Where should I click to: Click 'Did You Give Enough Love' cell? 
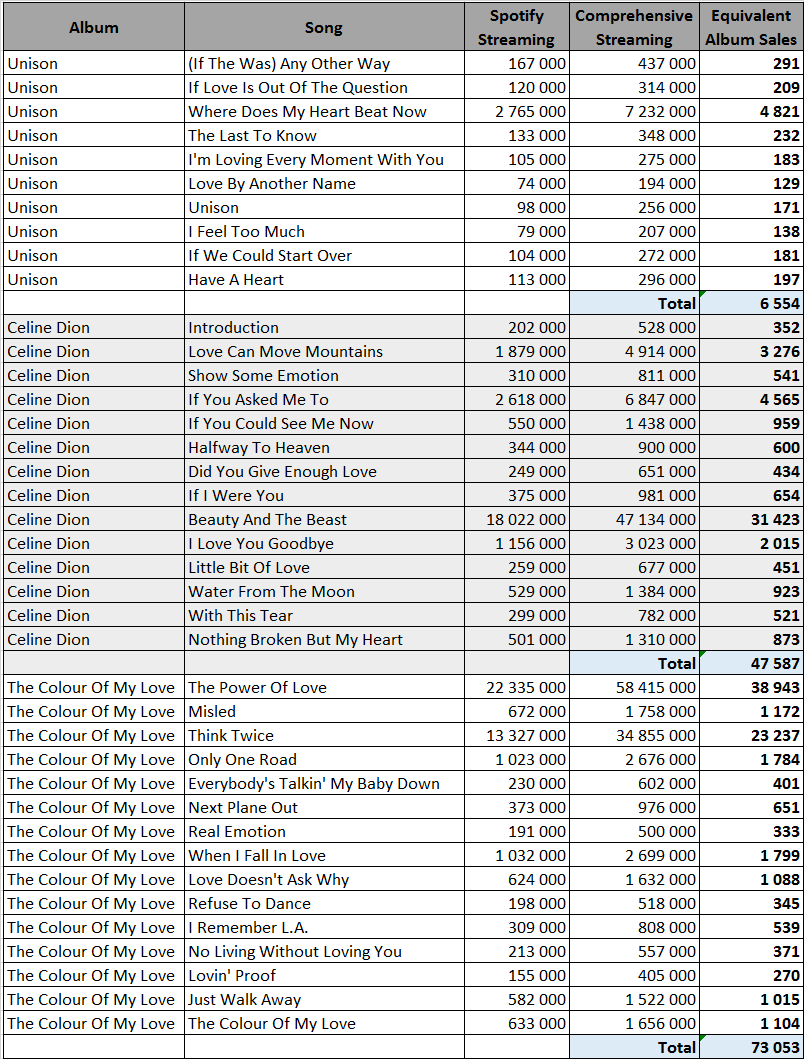tap(324, 471)
